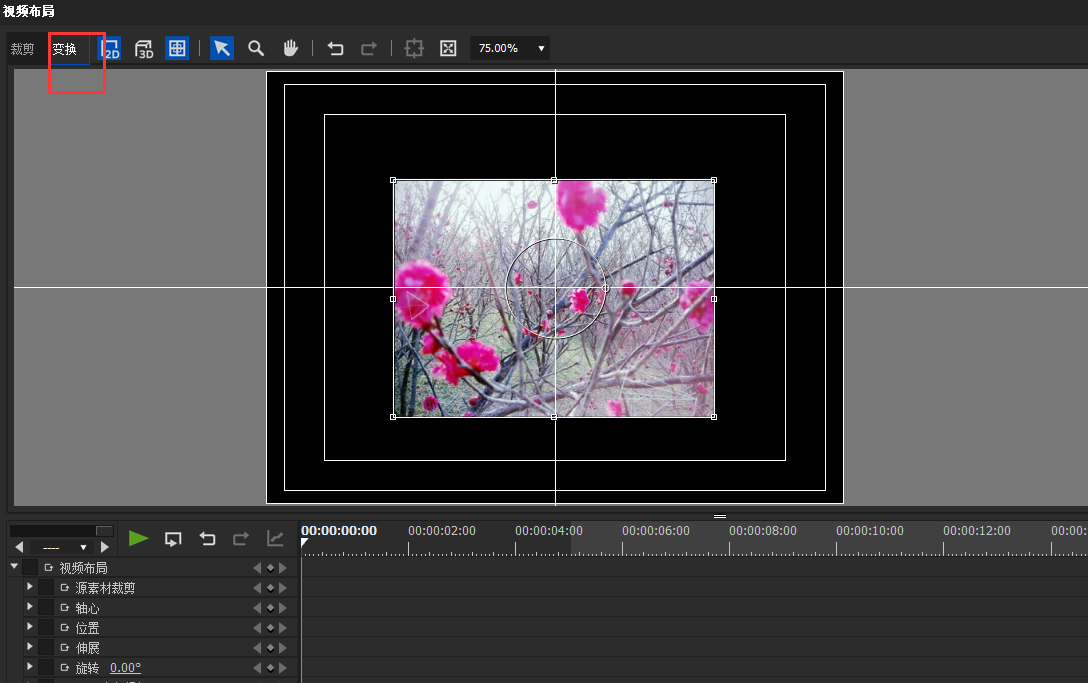Screen dimensions: 1088x683
Task: Activate the magnifier zoom tool
Action: click(x=256, y=48)
